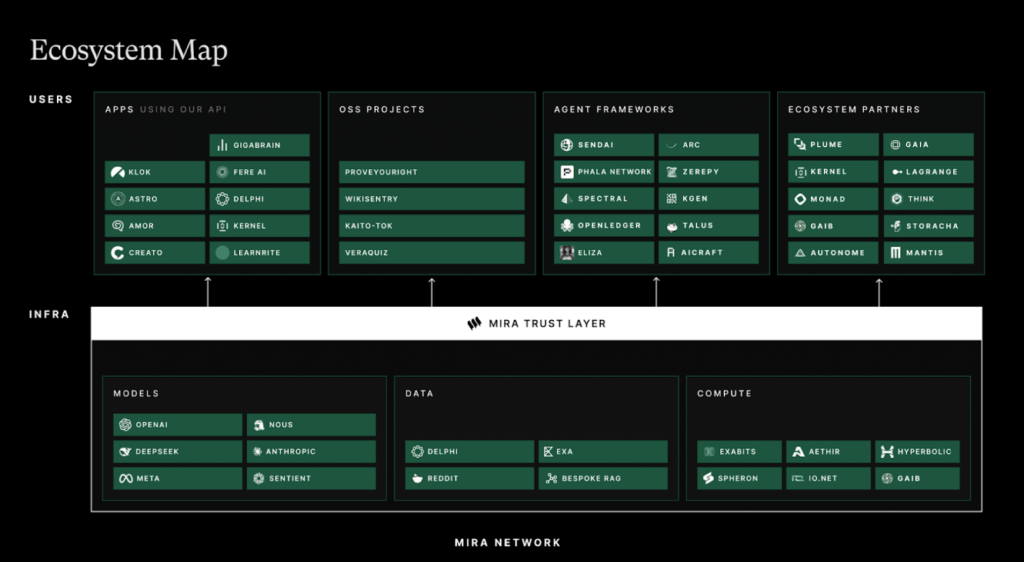Click the Reddit logo icon
1024x562 pixels.
point(418,479)
